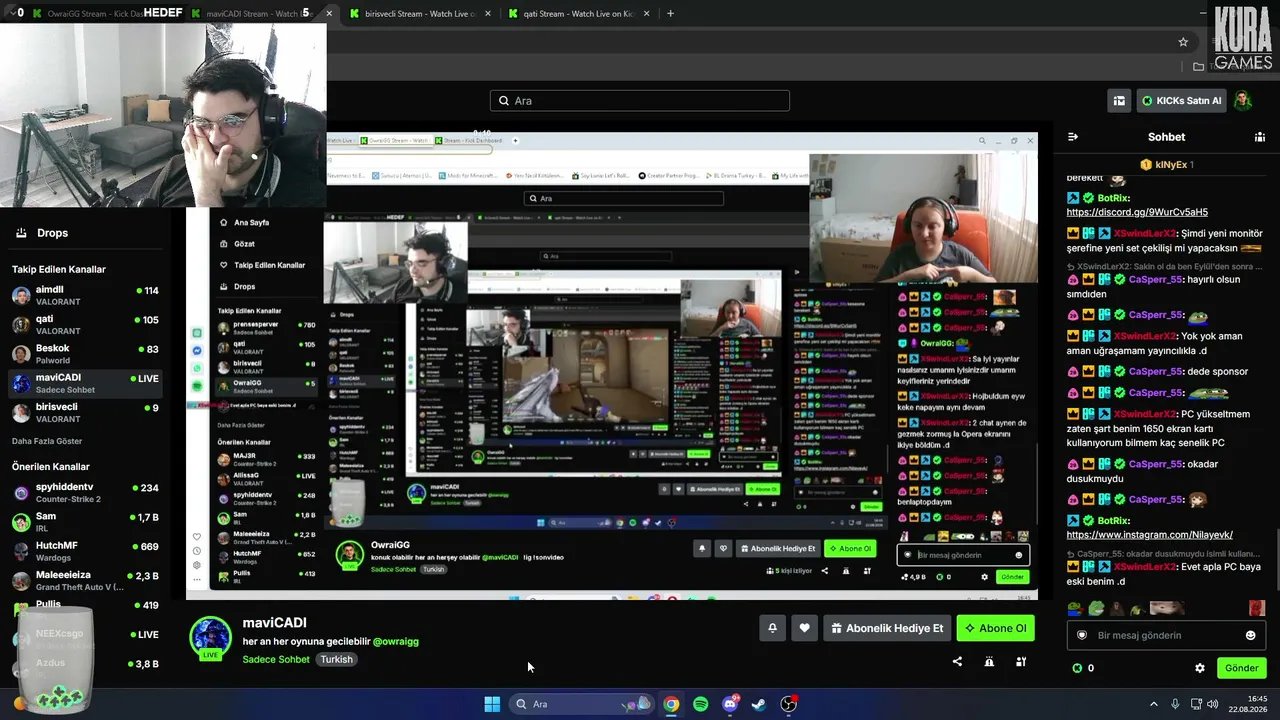Open the Windows Start menu
Image resolution: width=1280 pixels, height=720 pixels.
pyautogui.click(x=492, y=704)
